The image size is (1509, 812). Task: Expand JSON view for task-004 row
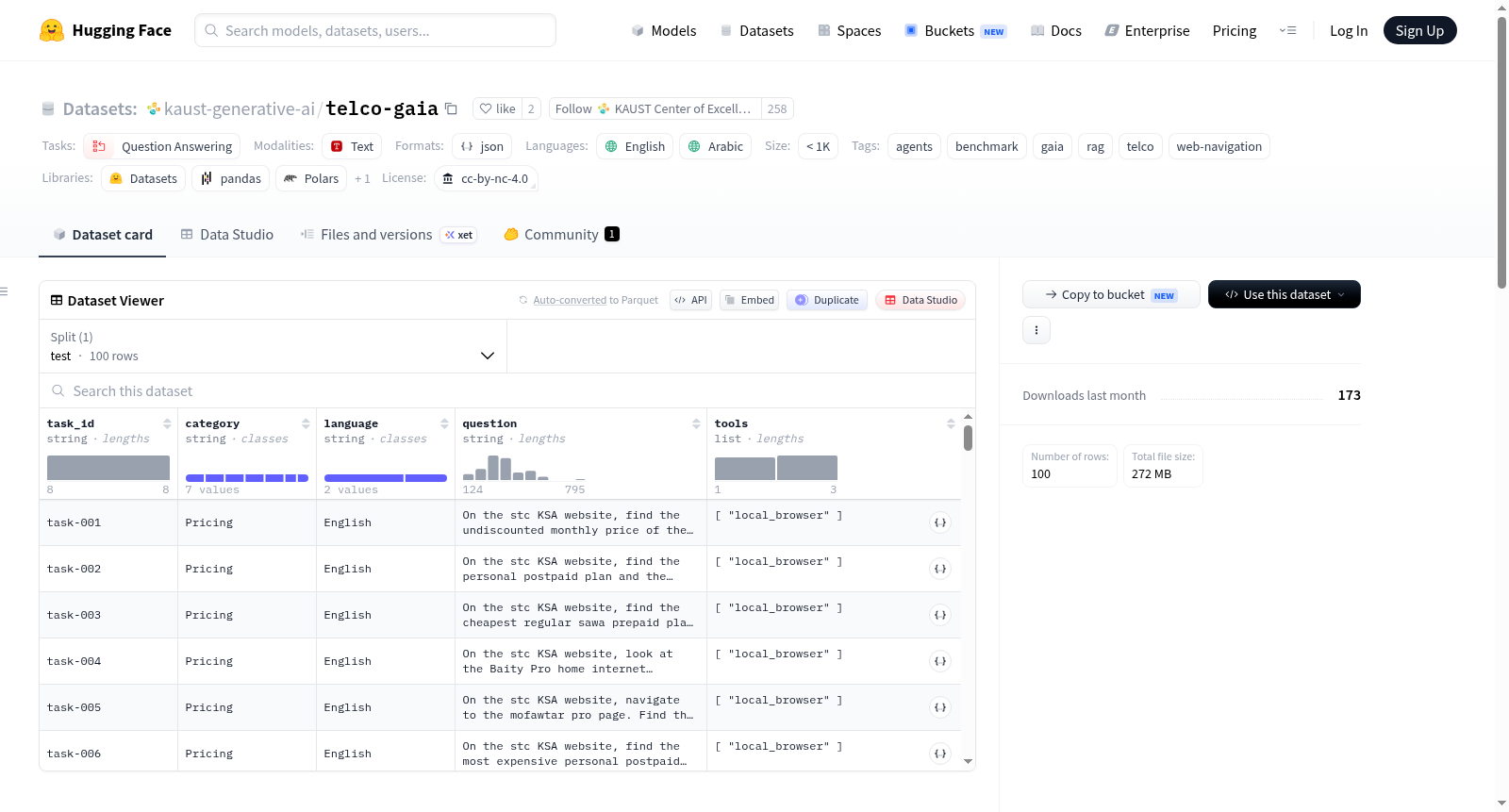click(x=940, y=661)
